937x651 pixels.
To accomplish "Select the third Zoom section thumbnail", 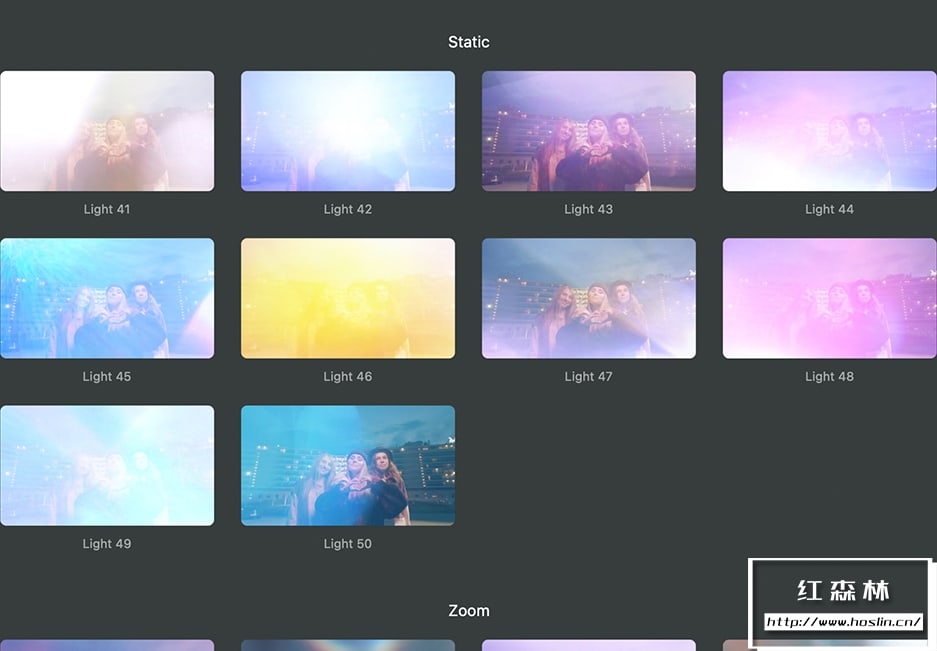I will (x=589, y=646).
